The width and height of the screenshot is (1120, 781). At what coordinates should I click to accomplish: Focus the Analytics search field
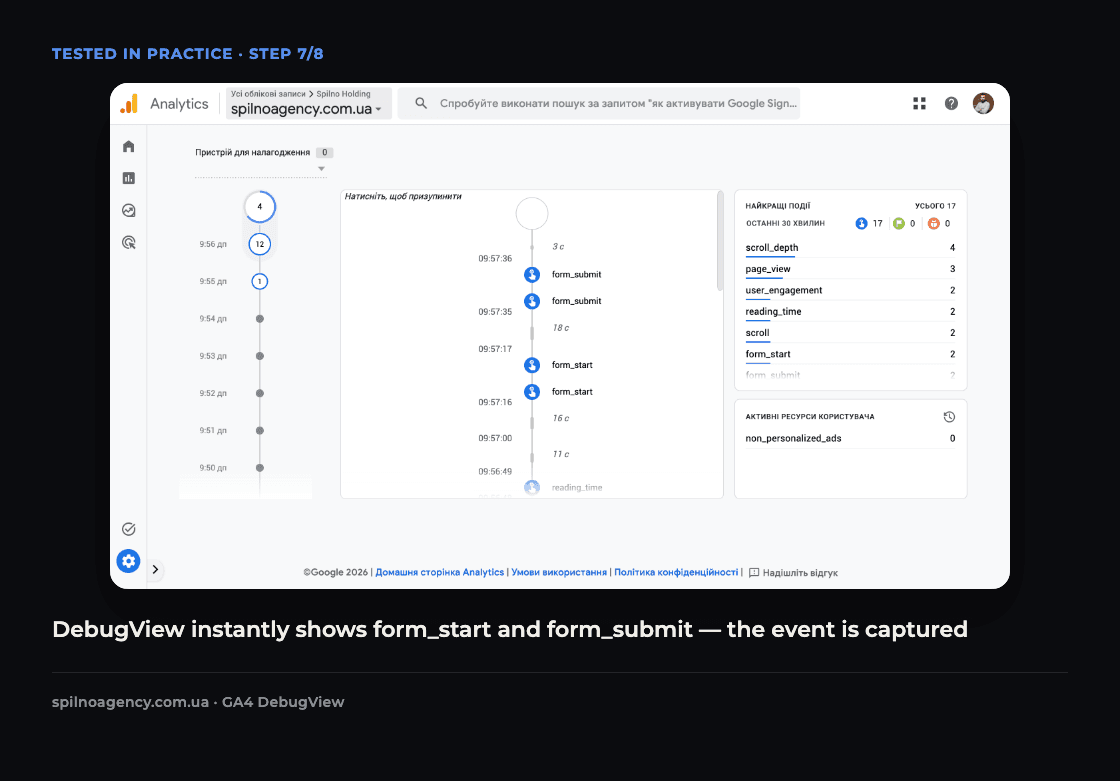click(599, 104)
